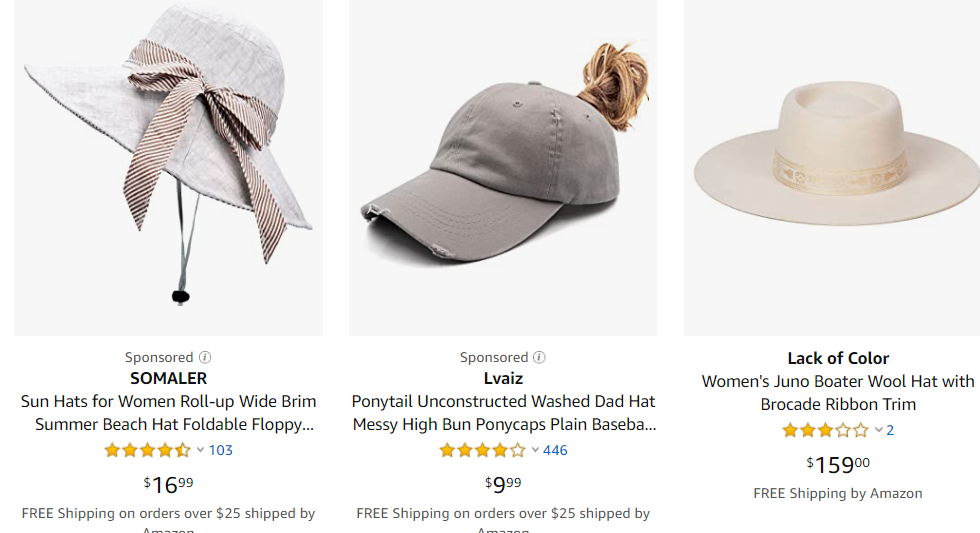This screenshot has width=980, height=533.
Task: Click the info icon beside Lvaiz Sponsored label
Action: [x=539, y=357]
